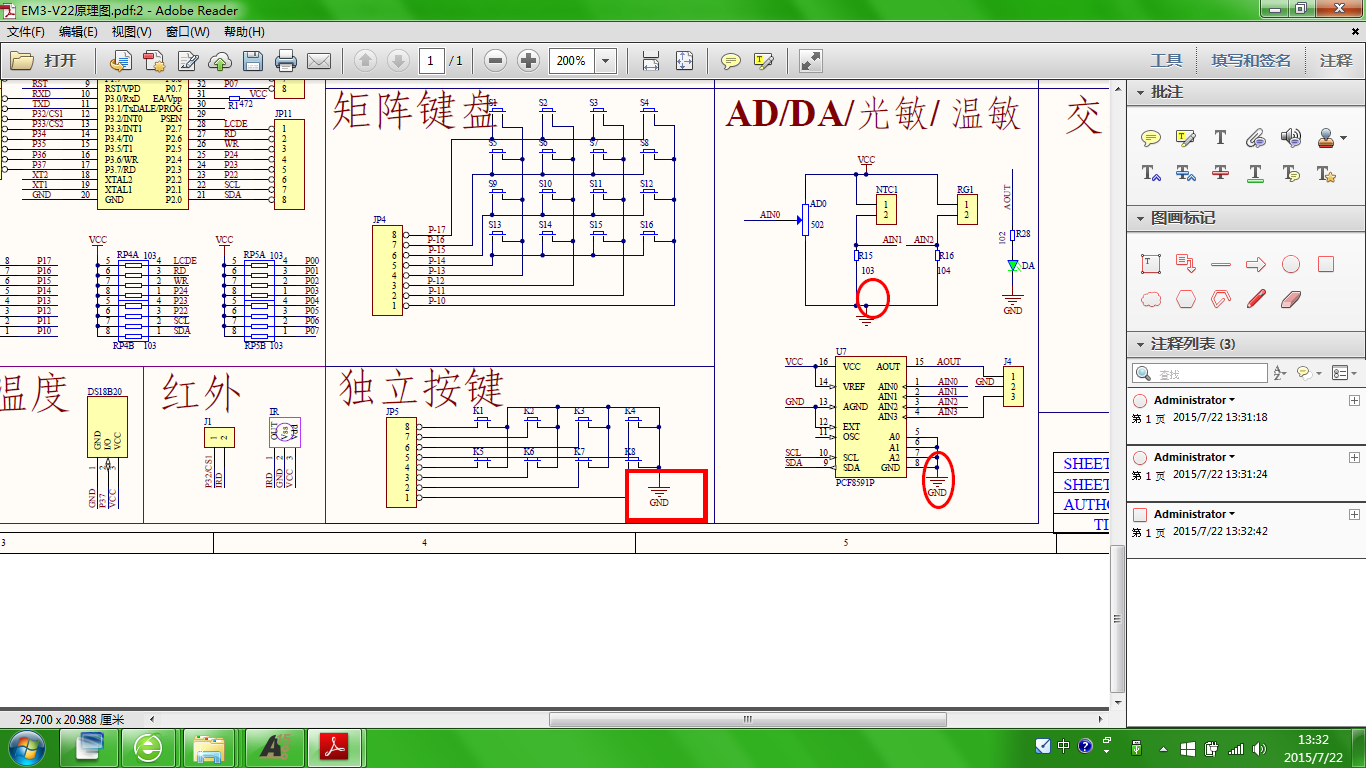1366x768 pixels.
Task: Click the Zoom In plus button
Action: [528, 61]
